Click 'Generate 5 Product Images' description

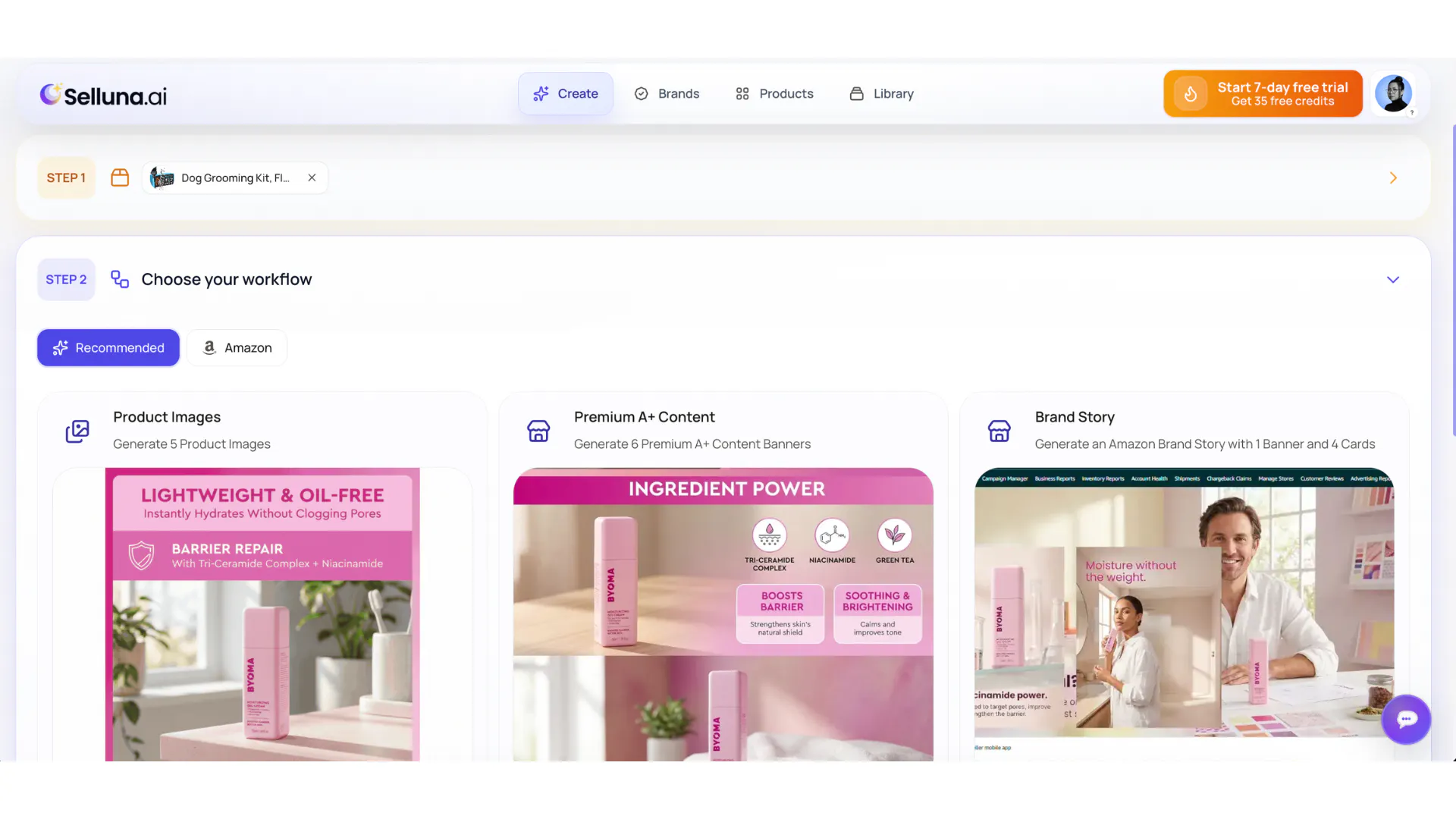click(x=192, y=444)
